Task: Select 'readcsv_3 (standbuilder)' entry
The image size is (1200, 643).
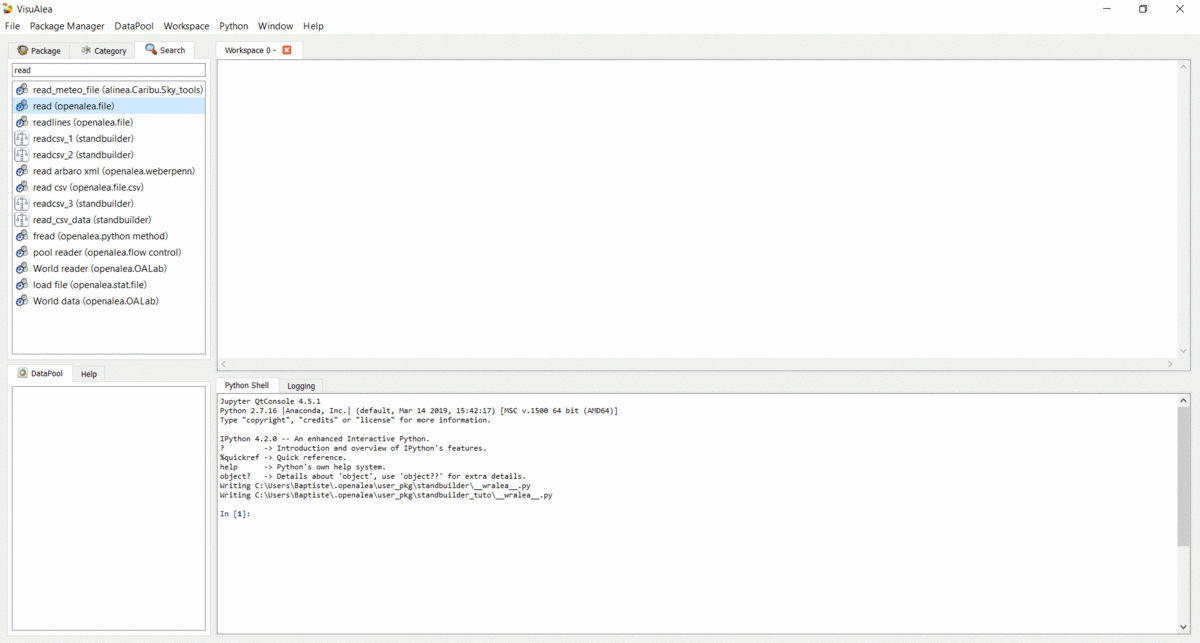Action: click(x=108, y=203)
